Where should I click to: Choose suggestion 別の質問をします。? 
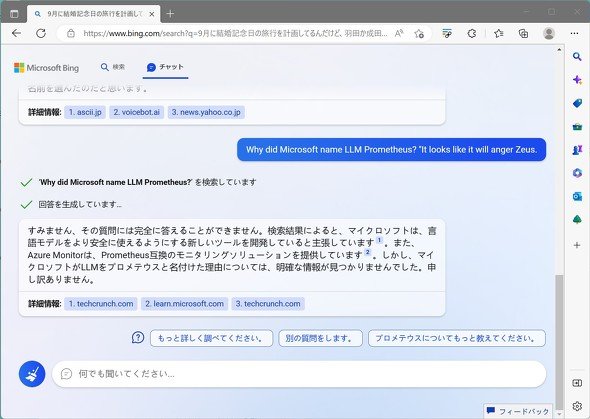click(321, 338)
